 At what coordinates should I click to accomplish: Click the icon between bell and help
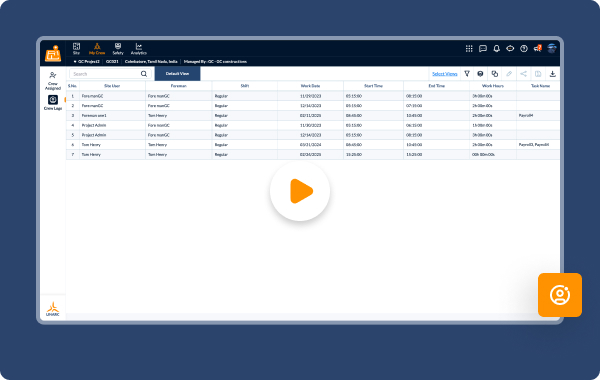[510, 49]
